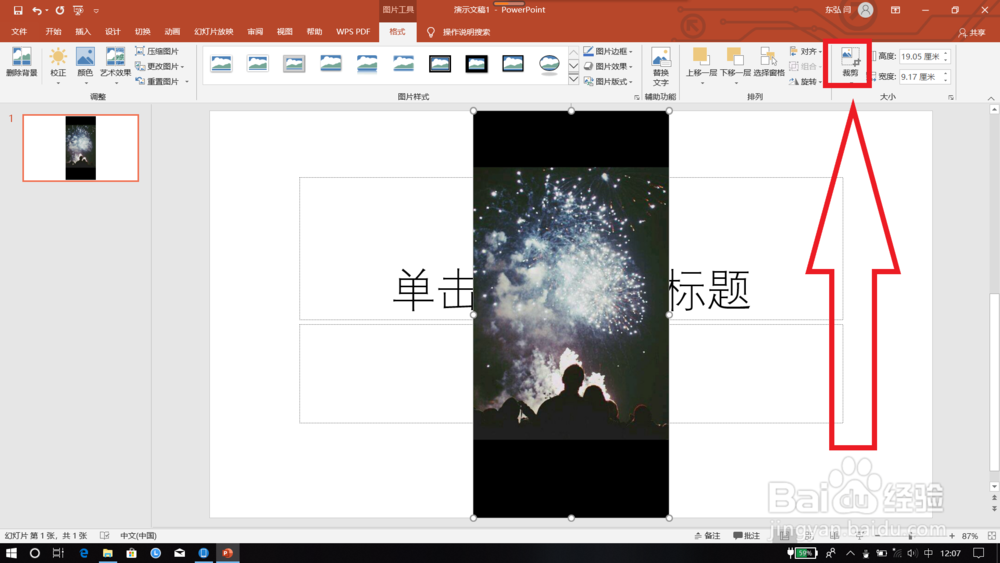1000x563 pixels.
Task: Collapse the ribbon chevron
Action: pyautogui.click(x=990, y=98)
